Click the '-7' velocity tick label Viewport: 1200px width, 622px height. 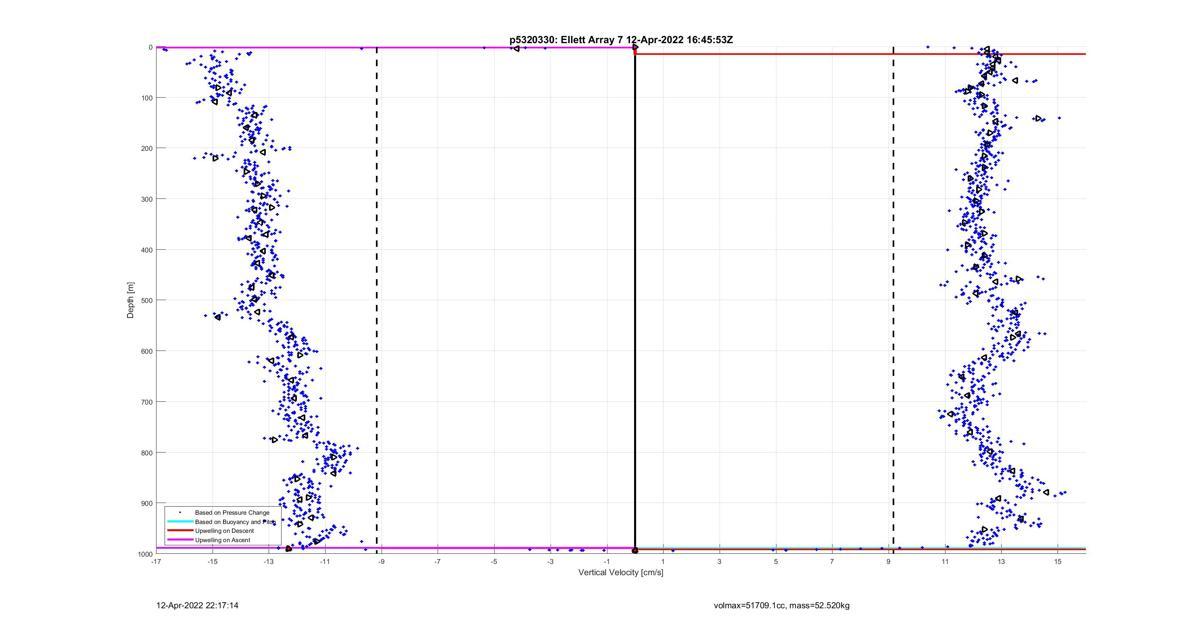coord(437,562)
